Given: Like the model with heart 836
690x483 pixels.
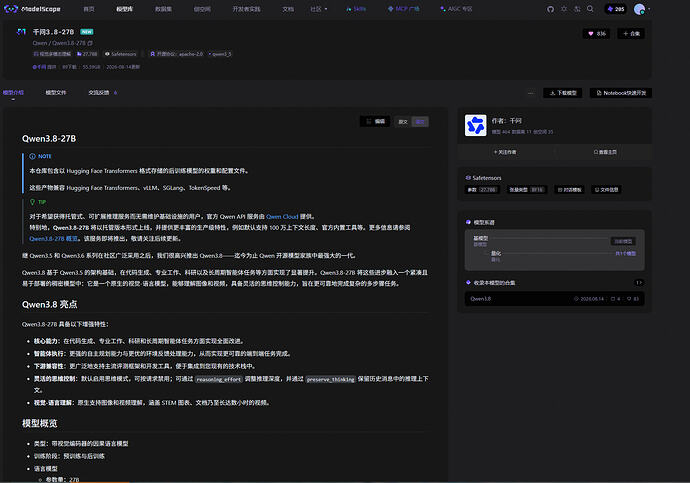Looking at the screenshot, I should 597,33.
